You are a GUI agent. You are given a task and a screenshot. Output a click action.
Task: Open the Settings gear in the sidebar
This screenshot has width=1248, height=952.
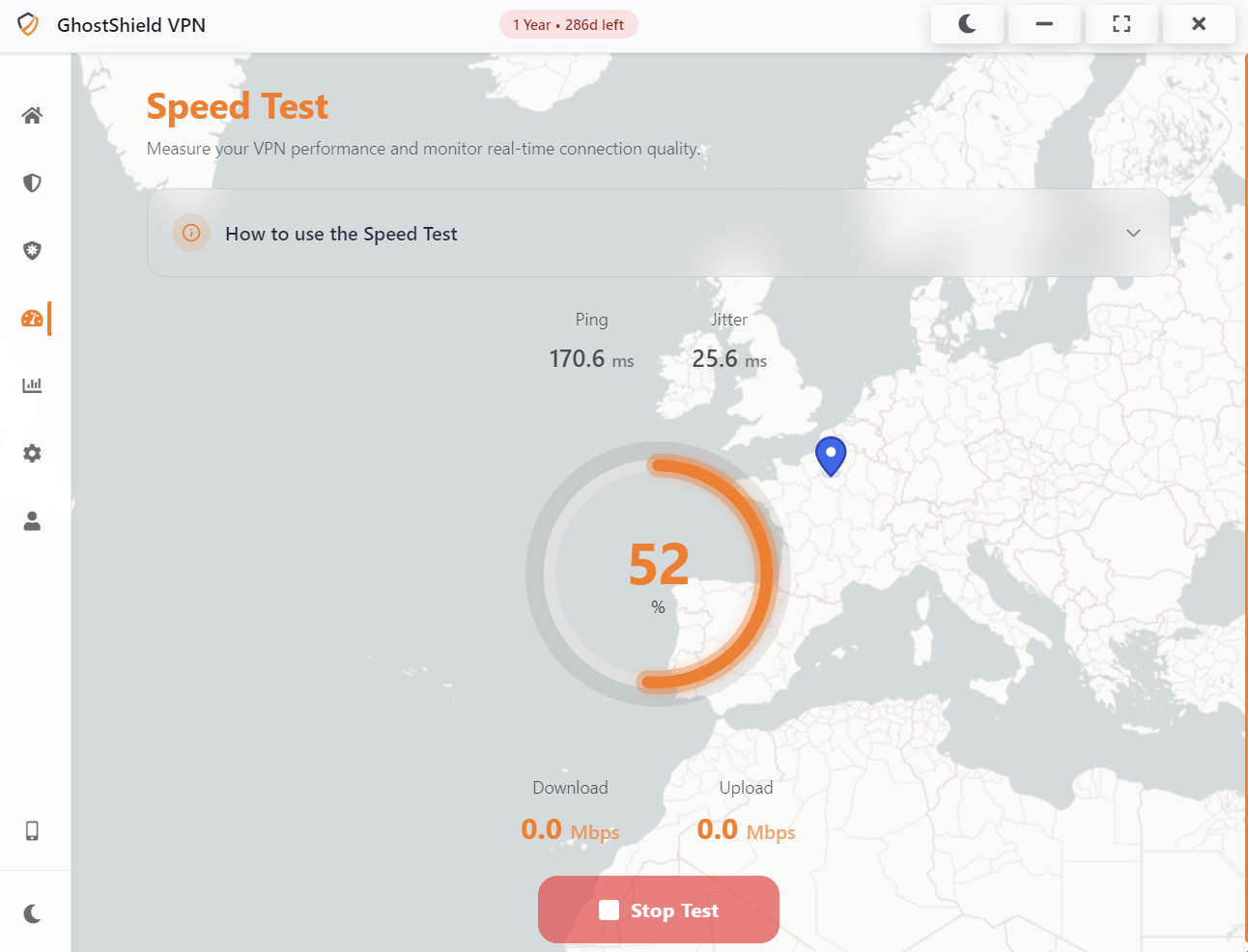32,453
